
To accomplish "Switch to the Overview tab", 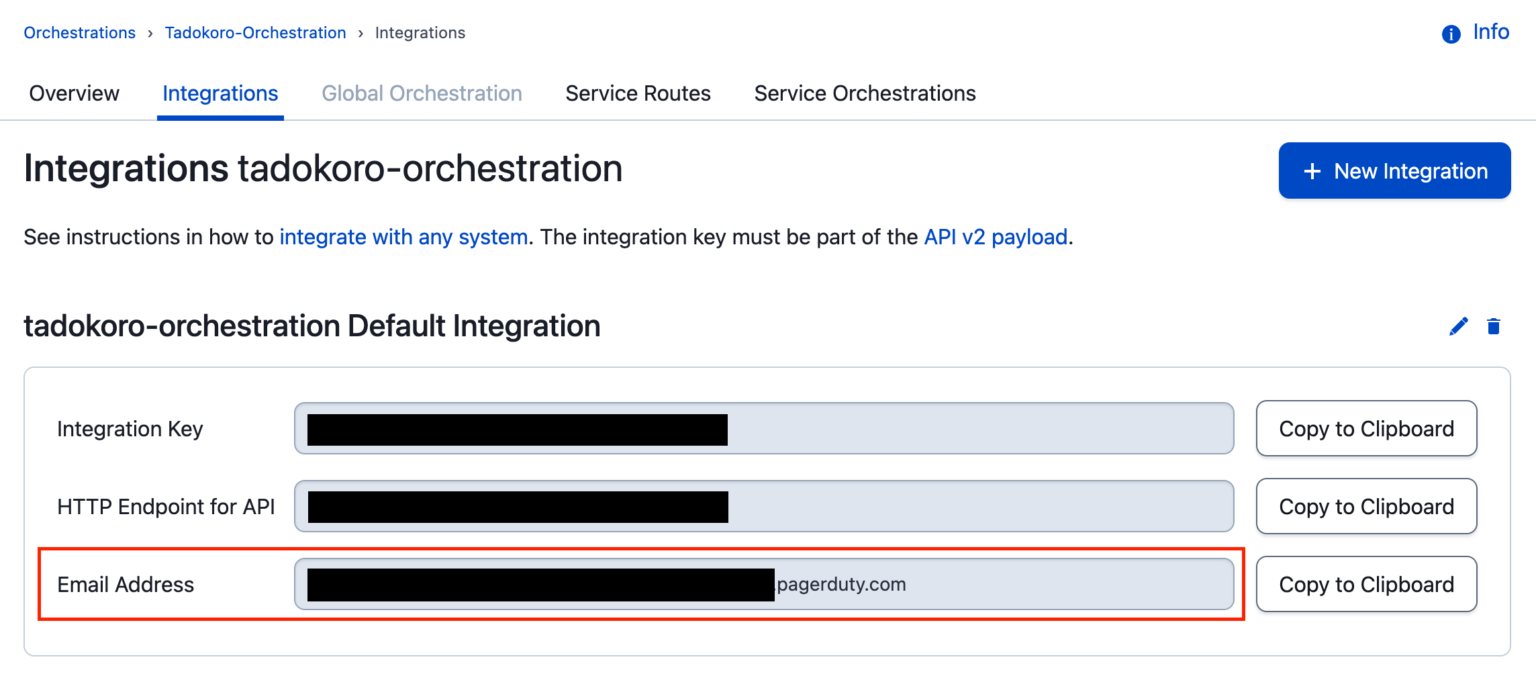I will (73, 93).
